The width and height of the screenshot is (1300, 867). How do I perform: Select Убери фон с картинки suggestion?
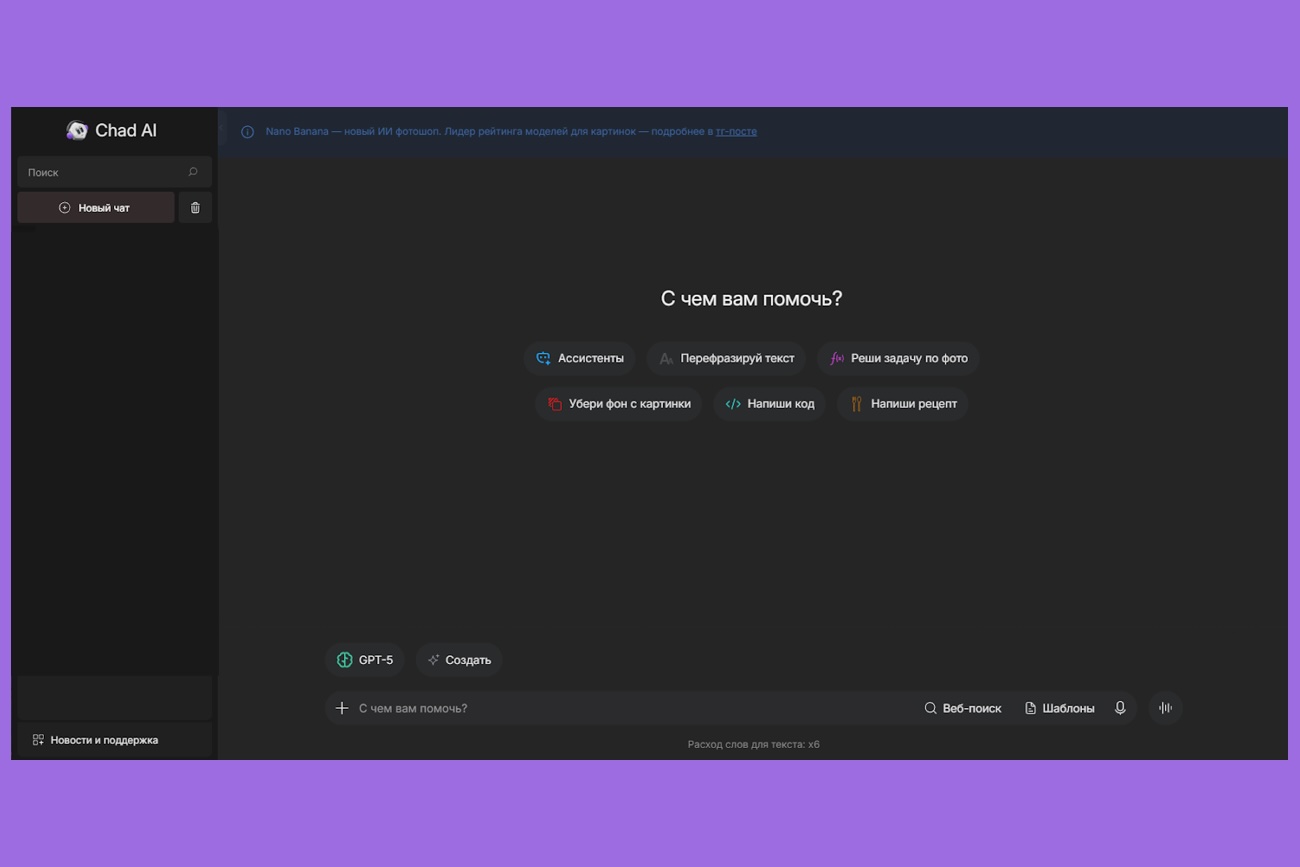(619, 404)
